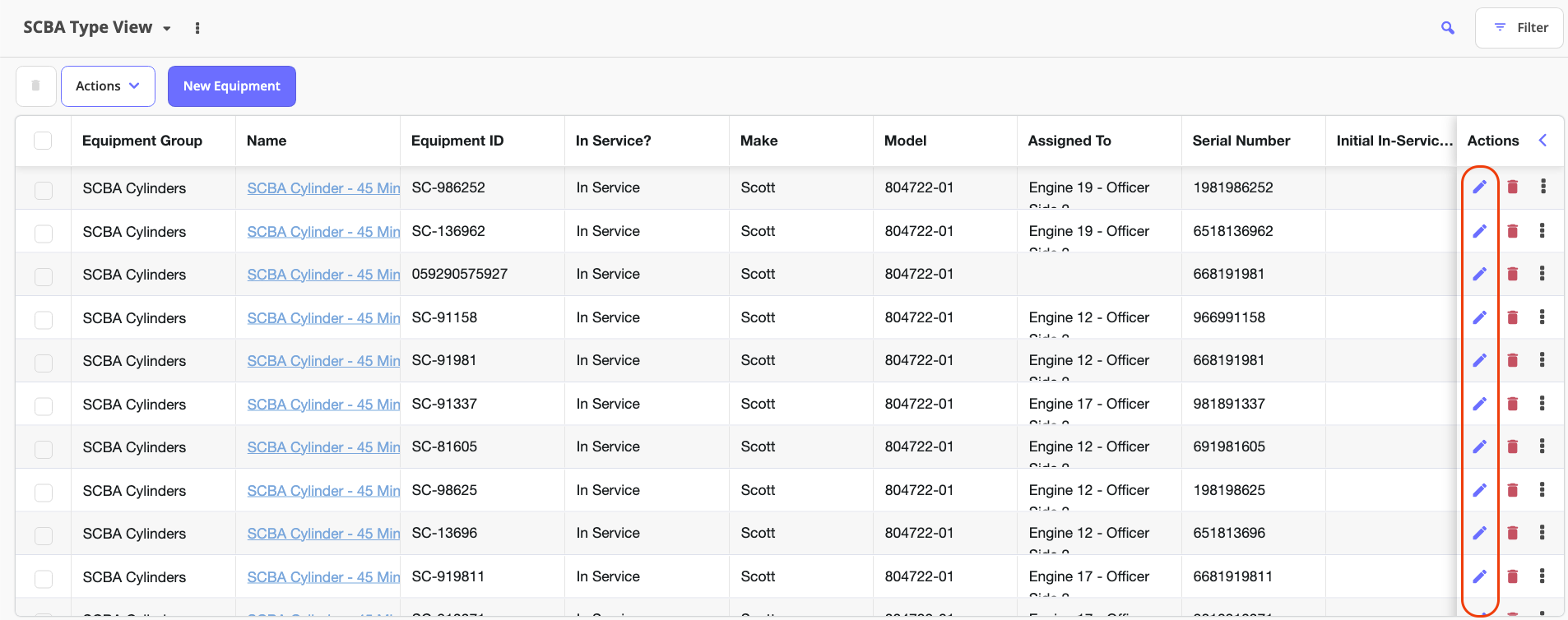The height and width of the screenshot is (620, 1568).
Task: Select the checkbox for row SC-81605
Action: pos(44,449)
